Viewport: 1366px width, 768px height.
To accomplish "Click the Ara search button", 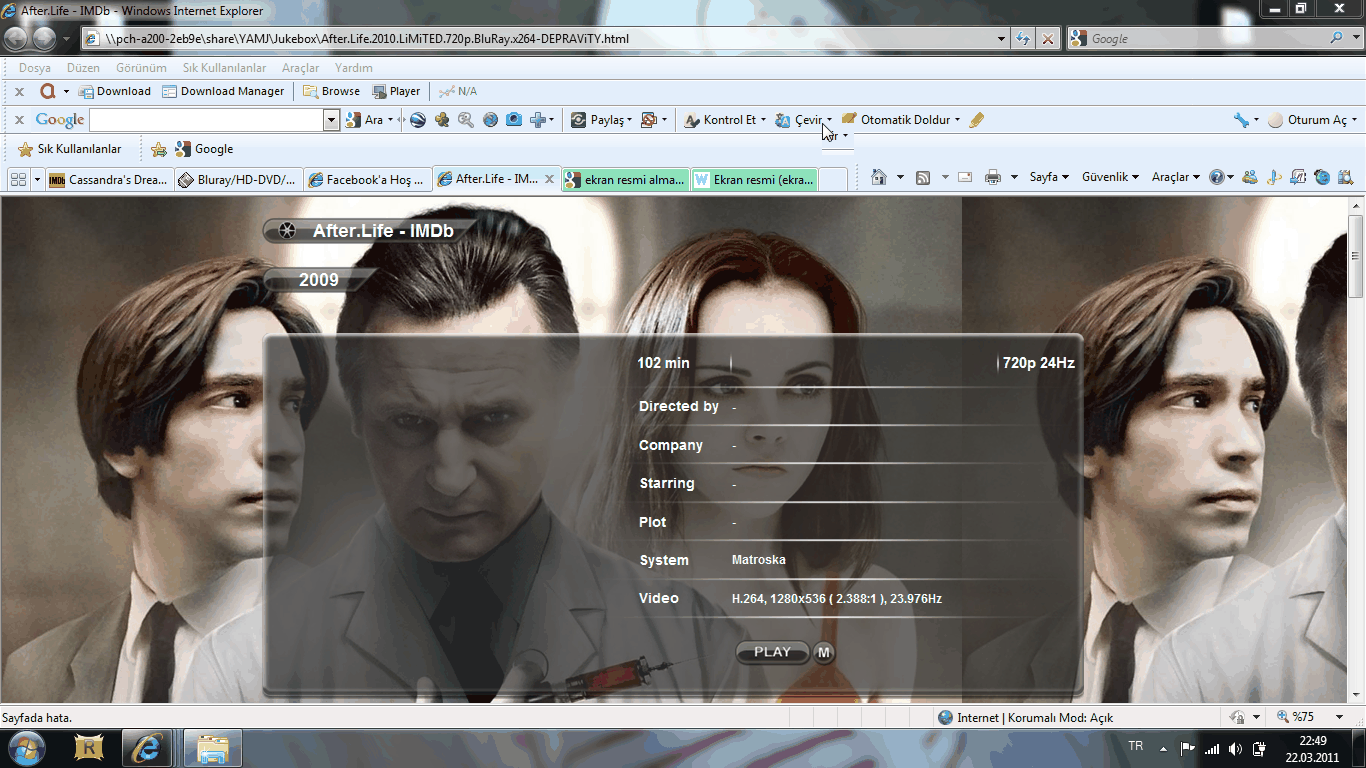I will click(366, 120).
